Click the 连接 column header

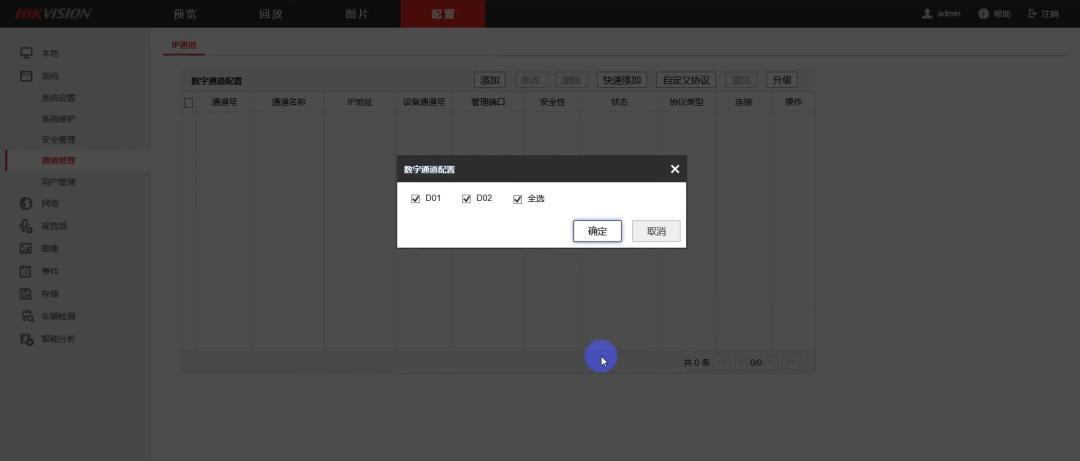pos(744,102)
